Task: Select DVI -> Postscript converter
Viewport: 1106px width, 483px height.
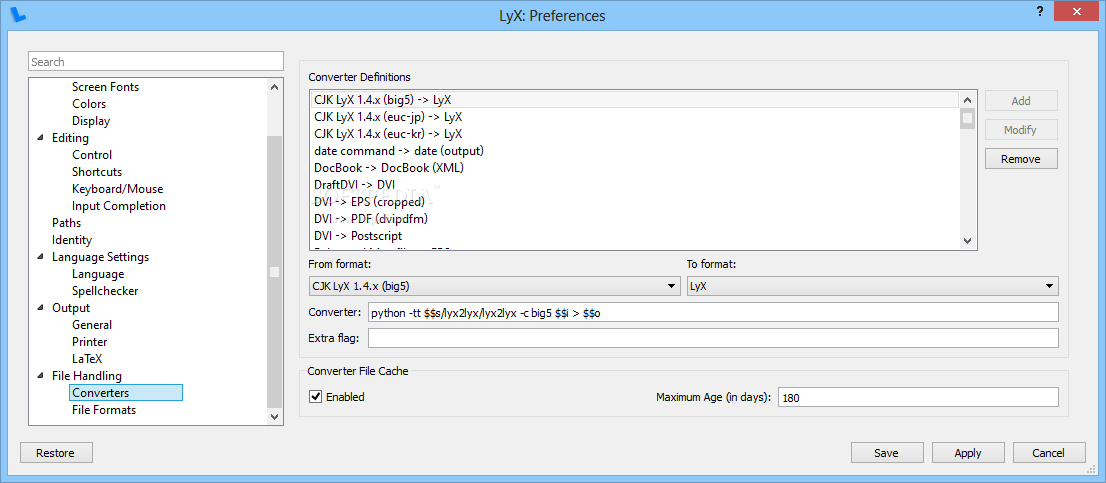Action: coord(634,236)
